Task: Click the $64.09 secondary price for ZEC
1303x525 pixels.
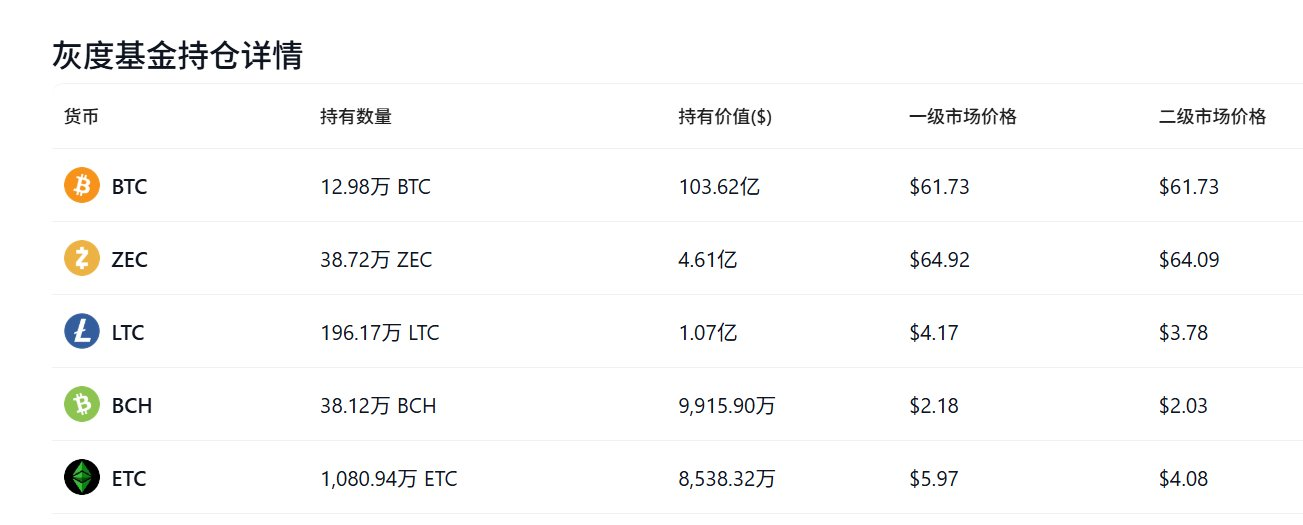Action: pos(1189,260)
